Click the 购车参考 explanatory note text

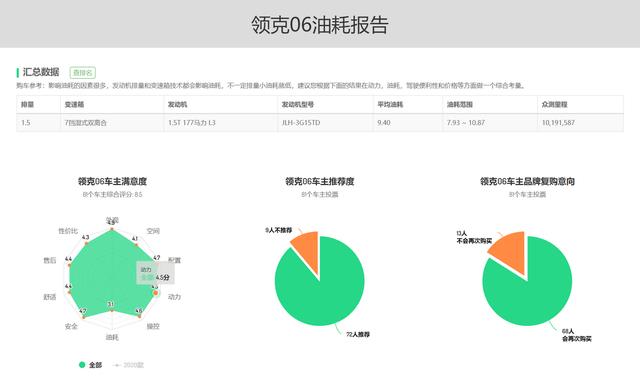click(270, 86)
